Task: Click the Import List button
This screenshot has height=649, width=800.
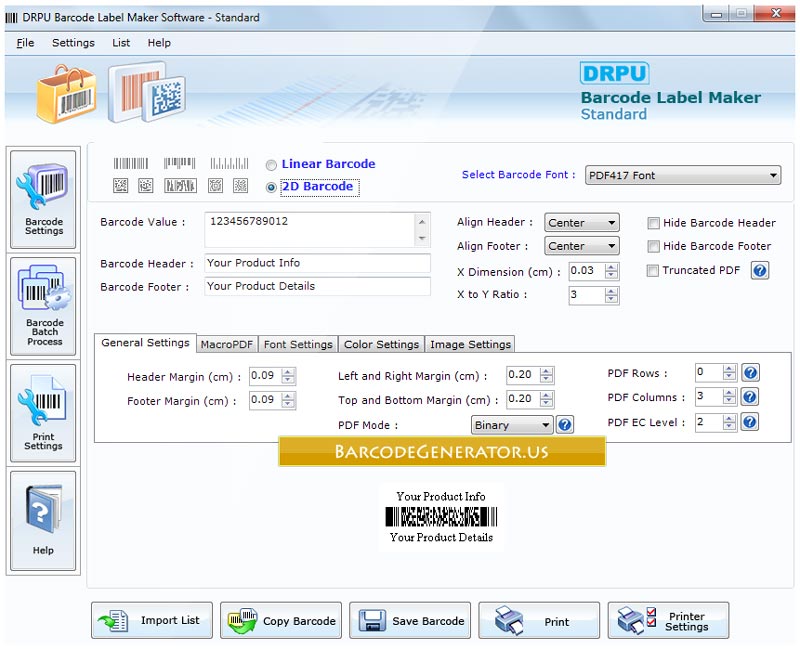Action: point(152,620)
